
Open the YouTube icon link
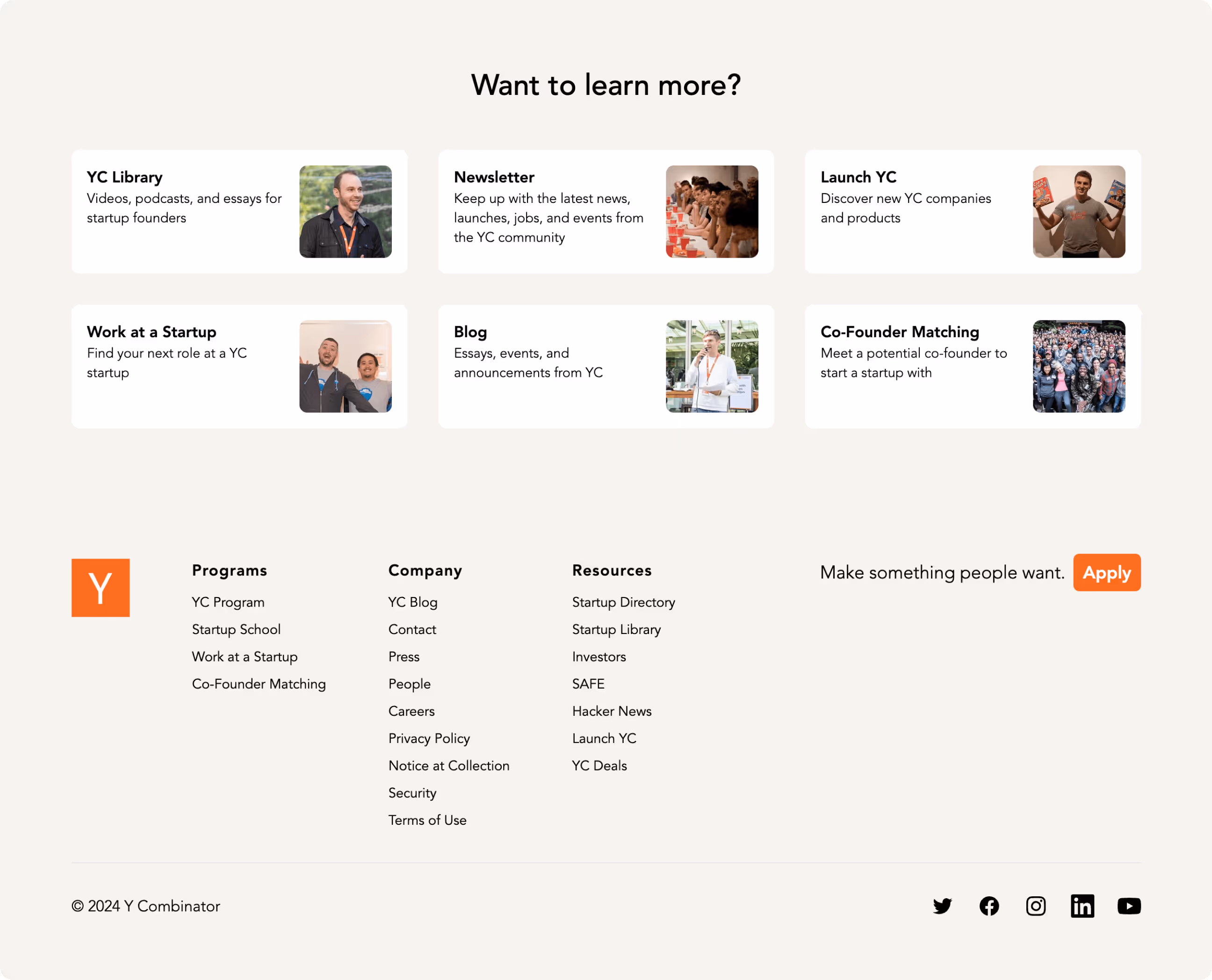pyautogui.click(x=1129, y=906)
